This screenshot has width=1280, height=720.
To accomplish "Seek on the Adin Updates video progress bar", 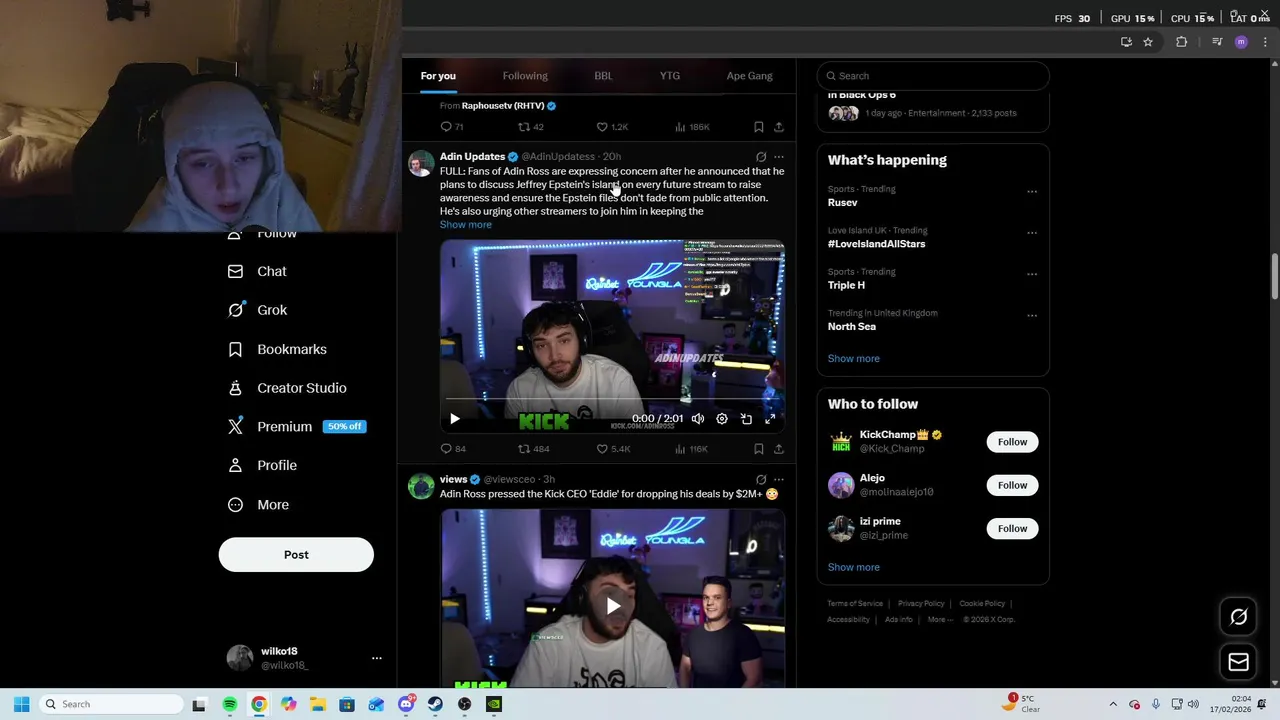I will coord(612,400).
